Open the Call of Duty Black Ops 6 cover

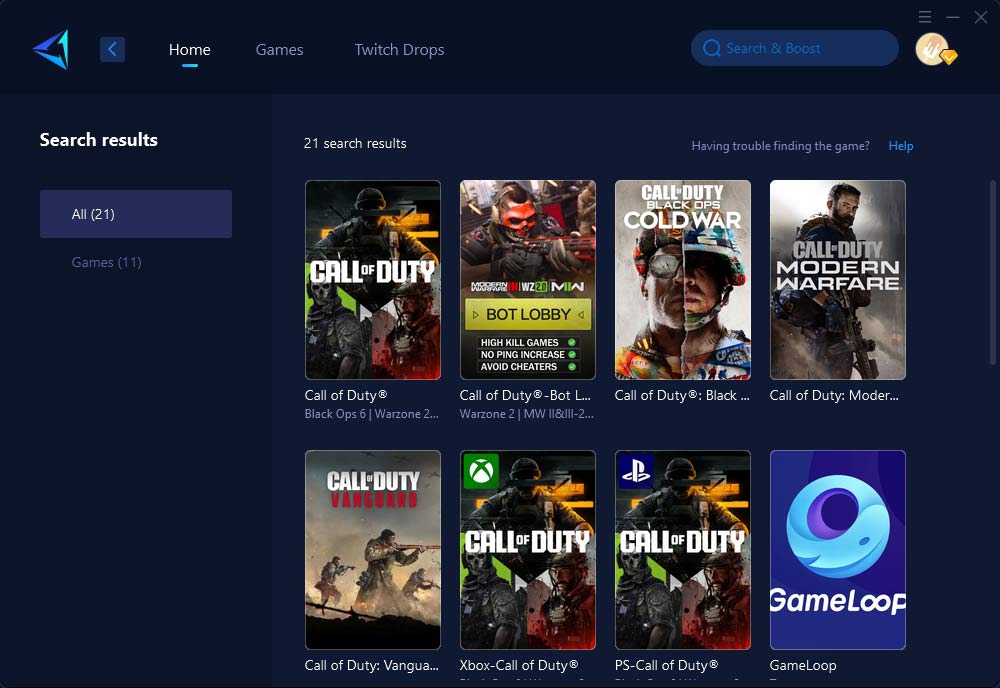point(372,280)
